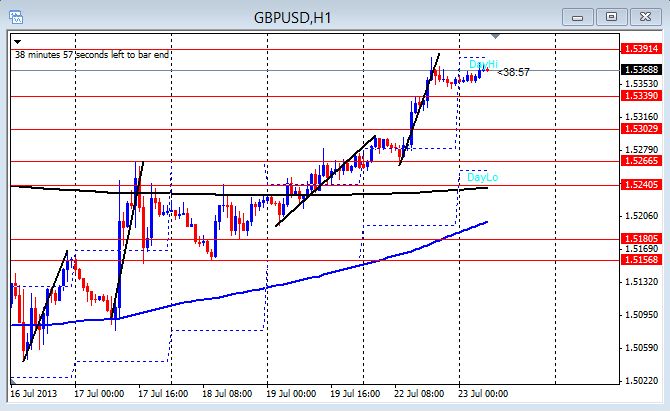The width and height of the screenshot is (670, 411).
Task: Click the 1.51690 price scale value
Action: click(641, 249)
